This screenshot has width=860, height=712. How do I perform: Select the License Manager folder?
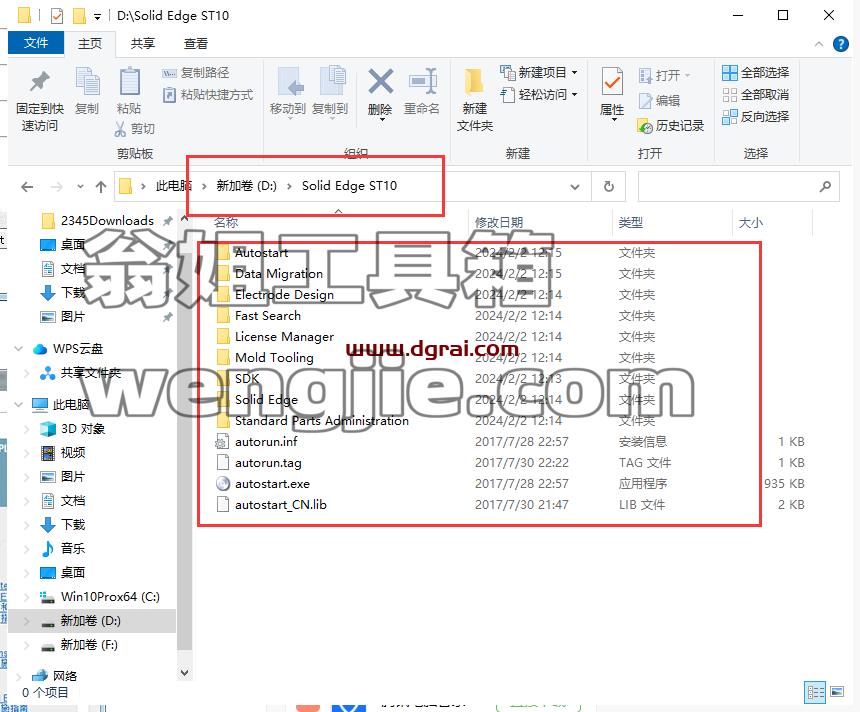284,337
